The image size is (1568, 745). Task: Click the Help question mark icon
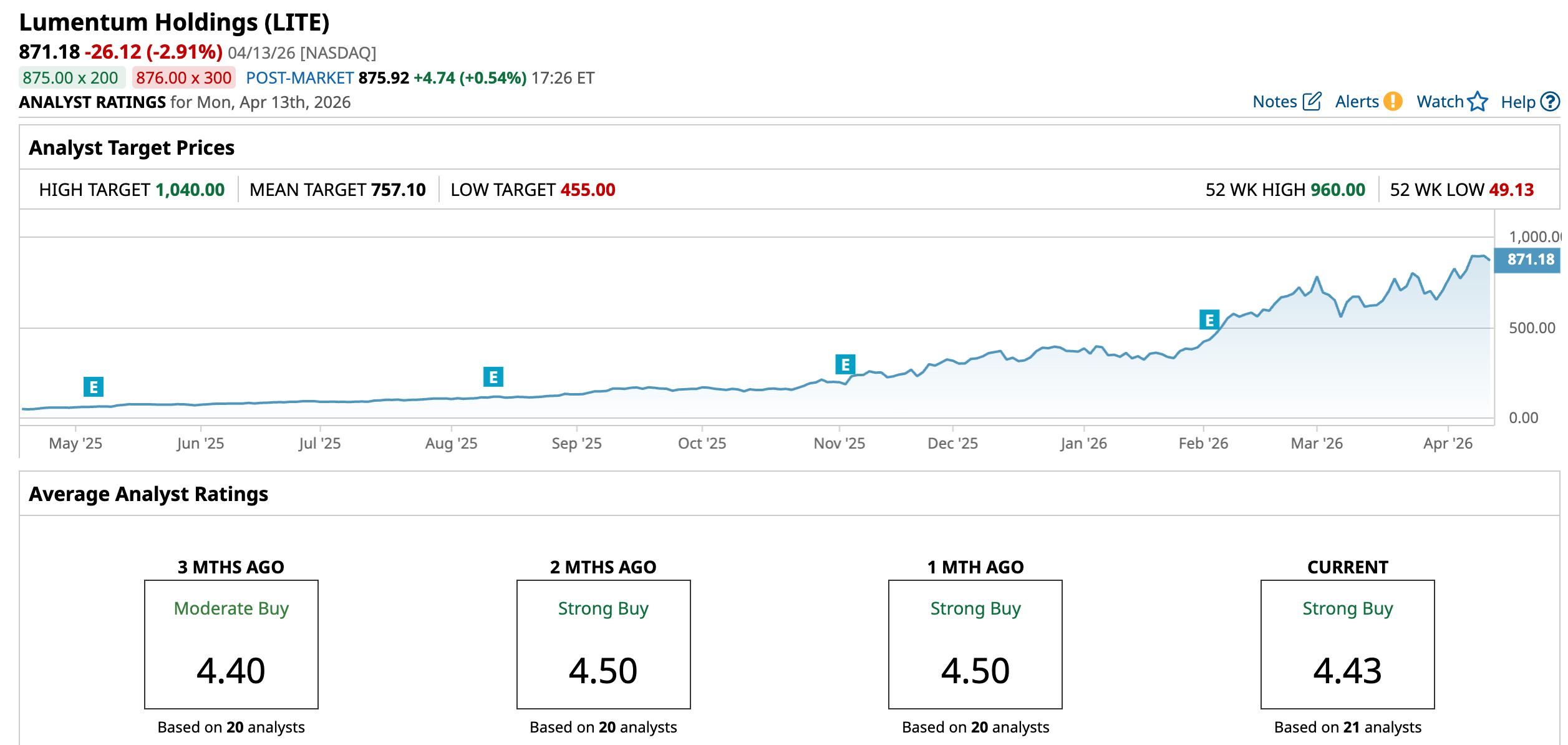click(x=1550, y=102)
